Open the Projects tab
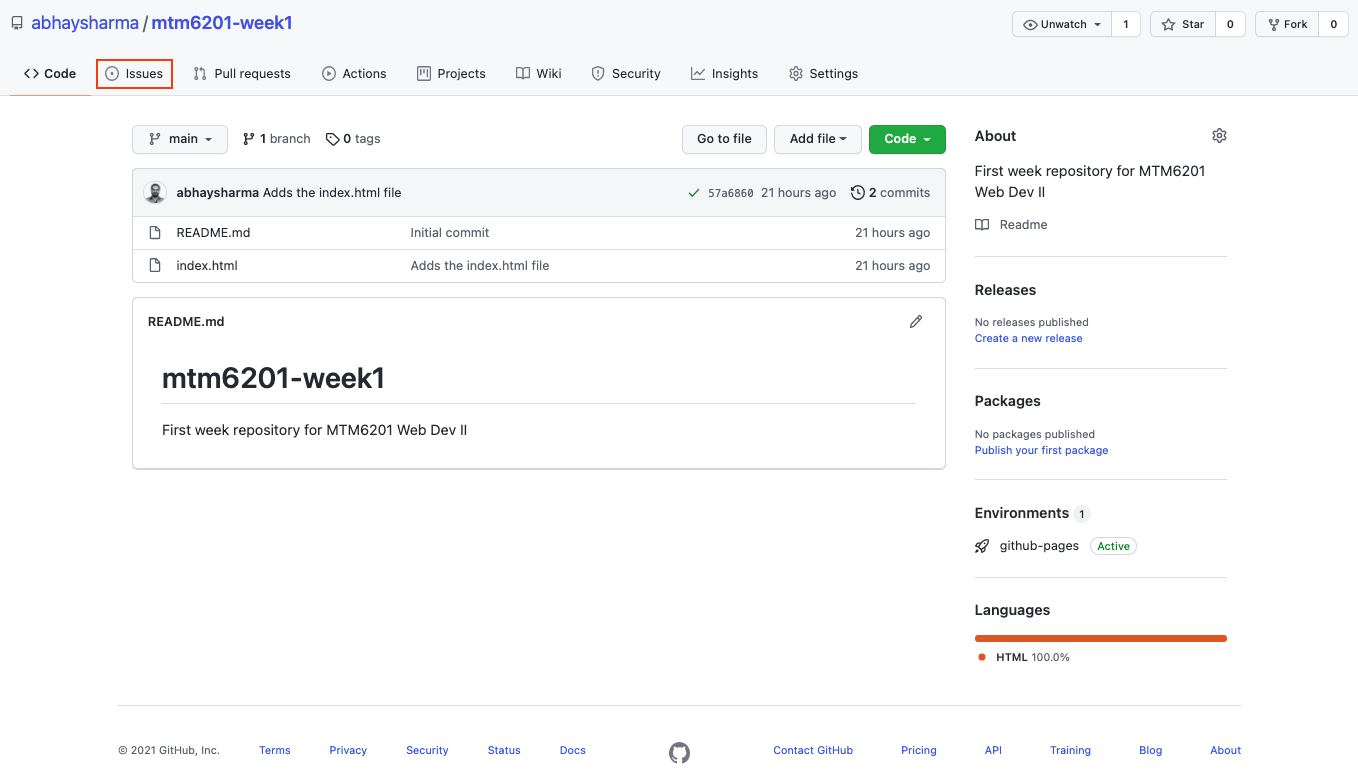Screen dimensions: 1358x783 (451, 74)
